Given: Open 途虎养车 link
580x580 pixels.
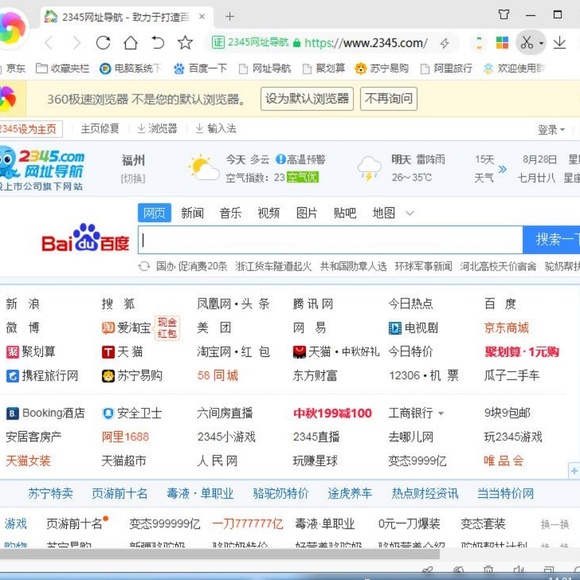Looking at the screenshot, I should click(x=350, y=493).
